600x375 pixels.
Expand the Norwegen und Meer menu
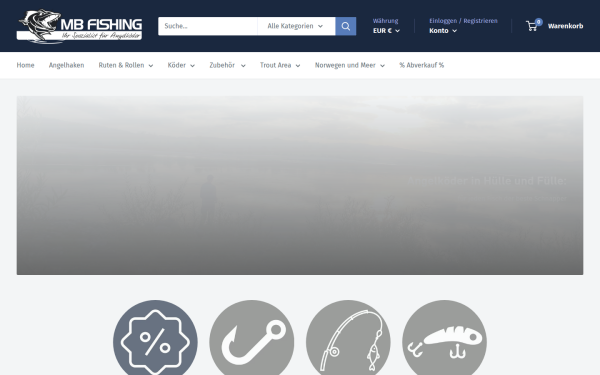350,65
